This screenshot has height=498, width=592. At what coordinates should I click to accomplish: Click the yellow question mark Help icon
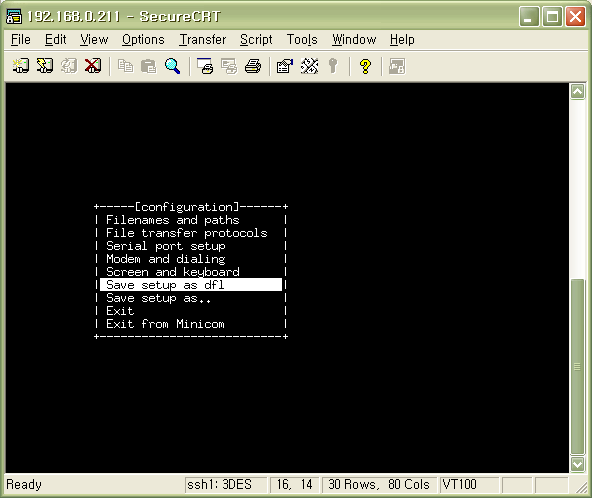tap(365, 66)
